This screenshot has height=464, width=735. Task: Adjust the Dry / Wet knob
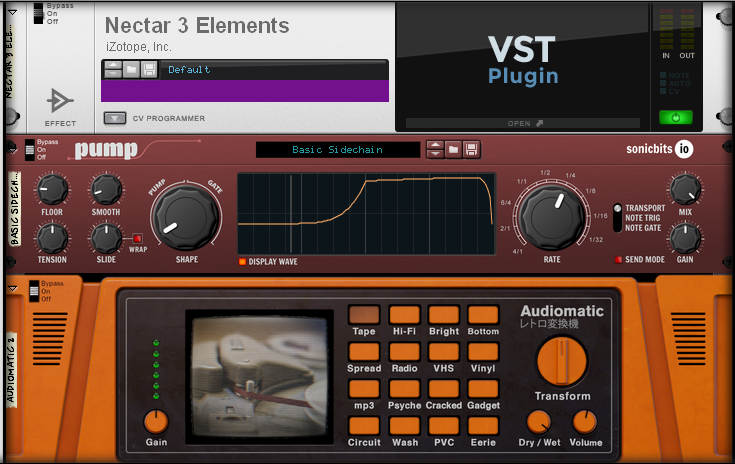[539, 422]
